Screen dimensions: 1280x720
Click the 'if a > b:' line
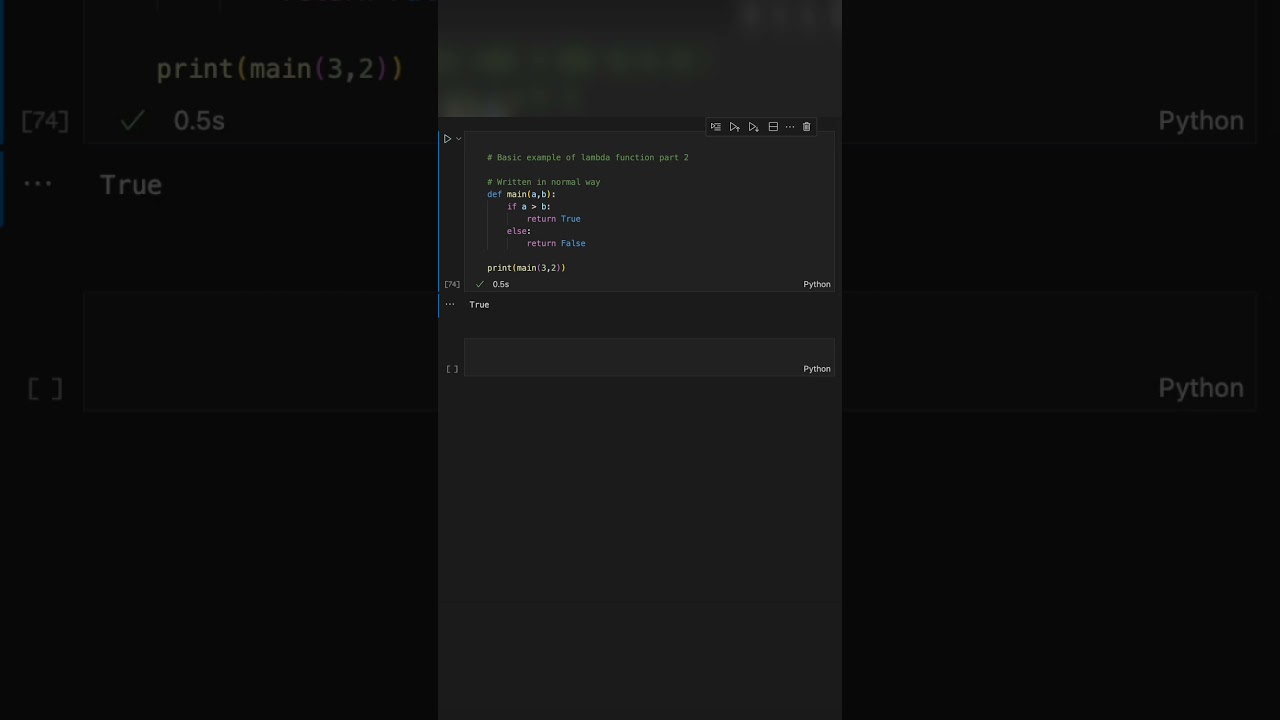[529, 206]
